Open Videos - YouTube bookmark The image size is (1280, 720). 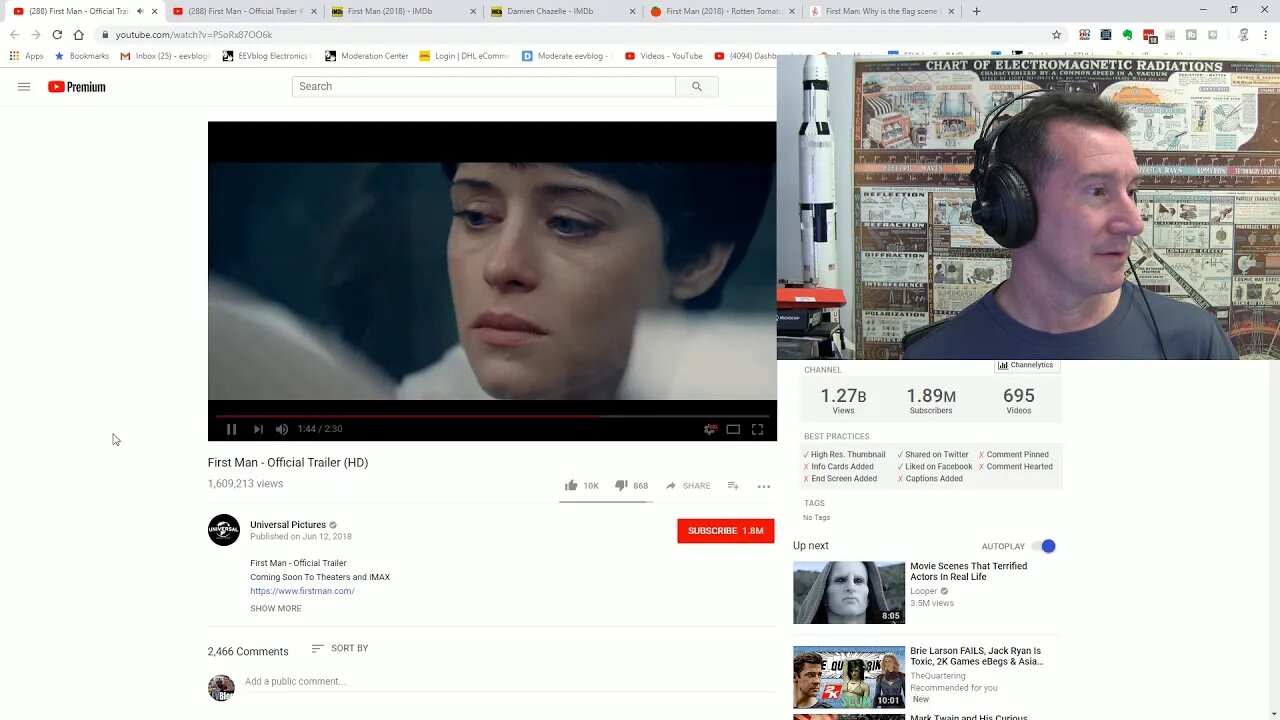pyautogui.click(x=664, y=56)
